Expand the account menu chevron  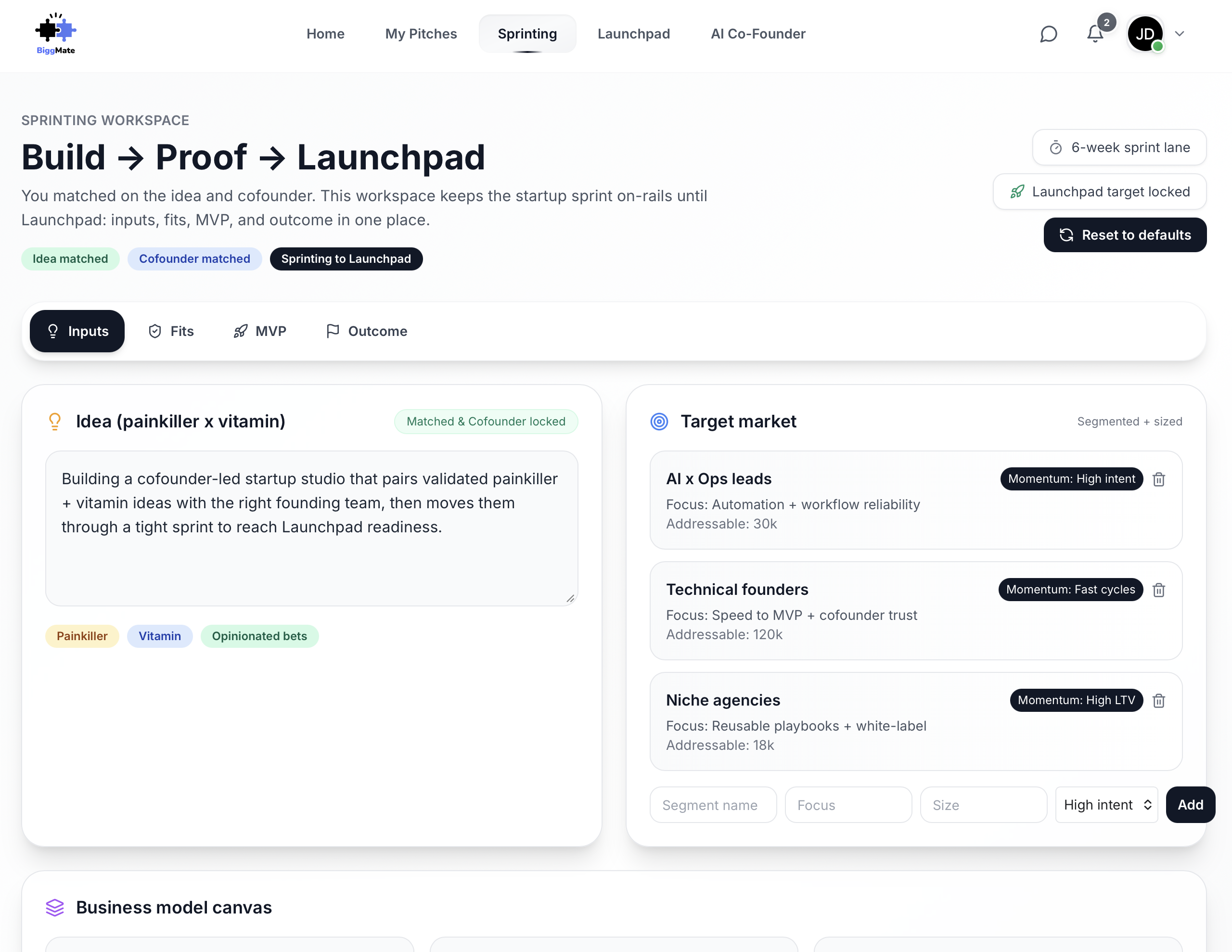coord(1180,34)
